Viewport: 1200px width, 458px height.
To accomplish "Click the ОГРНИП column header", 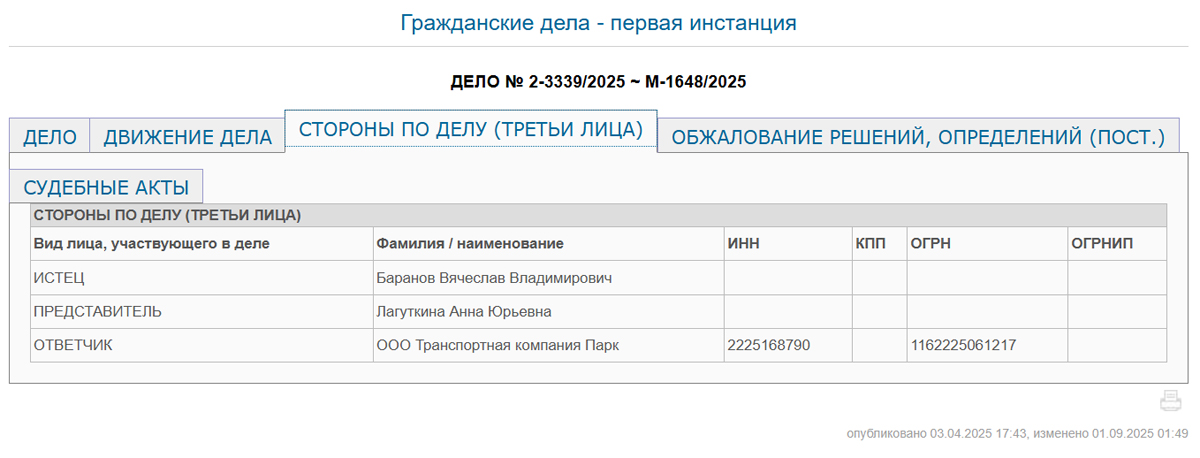I will click(1103, 243).
